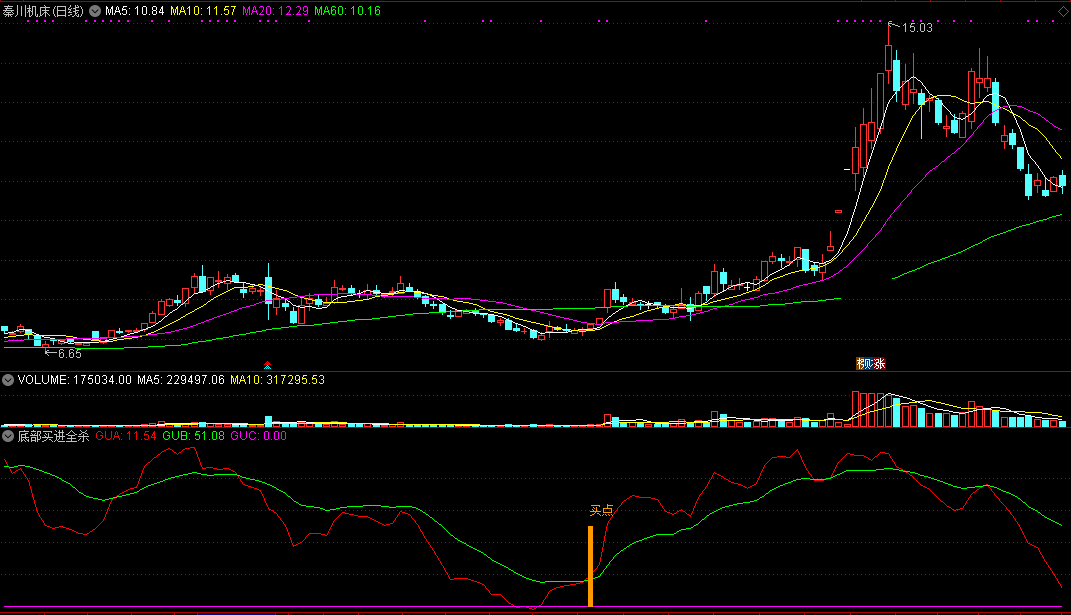This screenshot has height=615, width=1071.
Task: Select the GUC: 0.00 value
Action: pyautogui.click(x=259, y=436)
